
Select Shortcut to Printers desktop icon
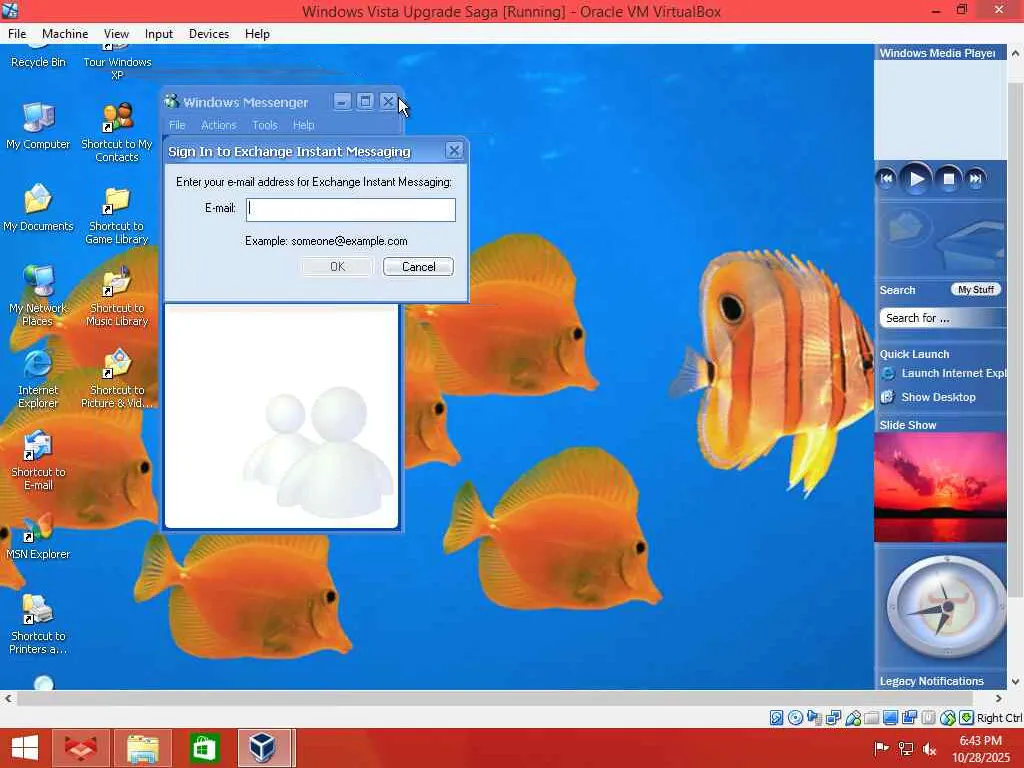pos(38,624)
